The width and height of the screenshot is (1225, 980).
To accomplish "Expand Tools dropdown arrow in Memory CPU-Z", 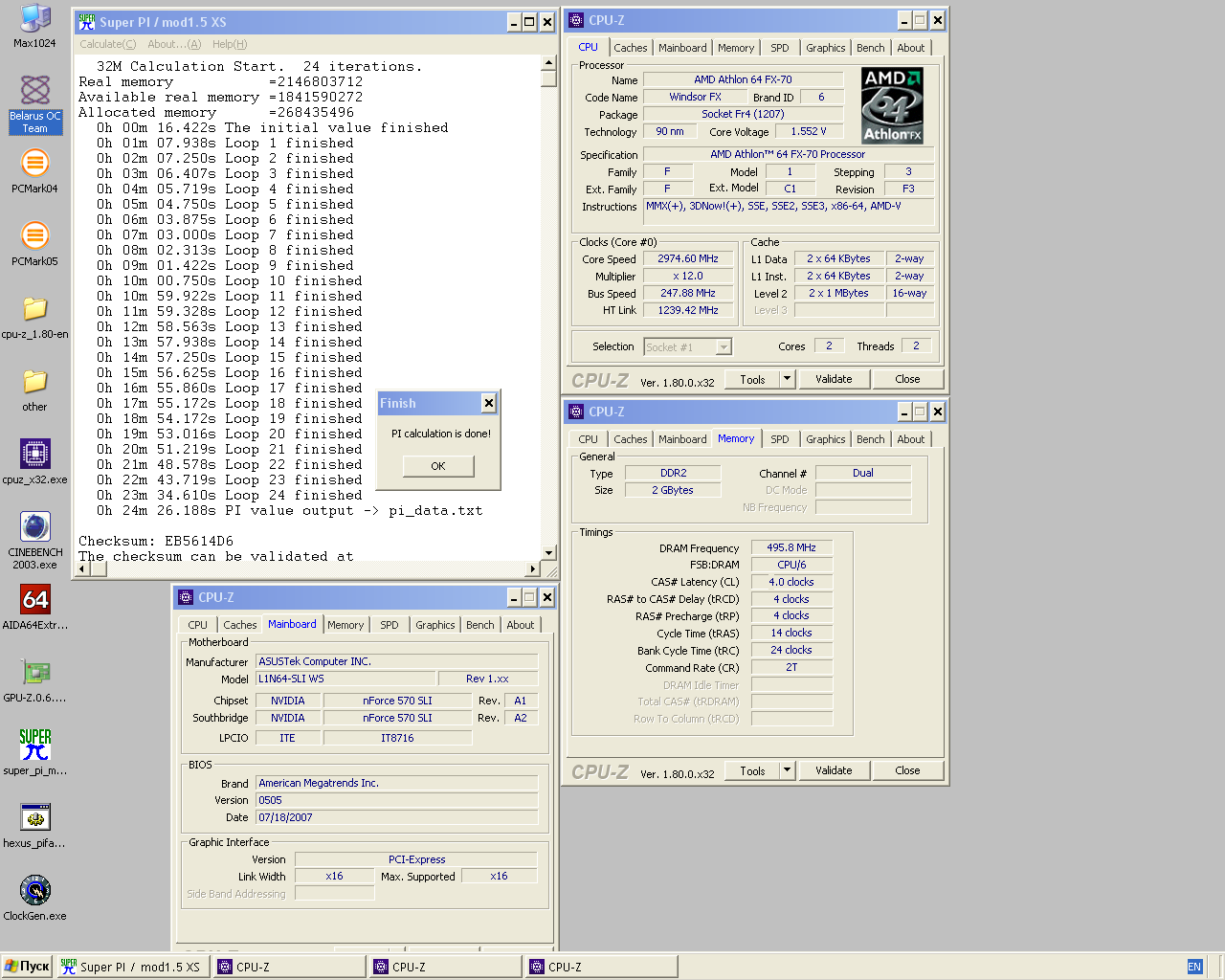I will click(x=788, y=770).
